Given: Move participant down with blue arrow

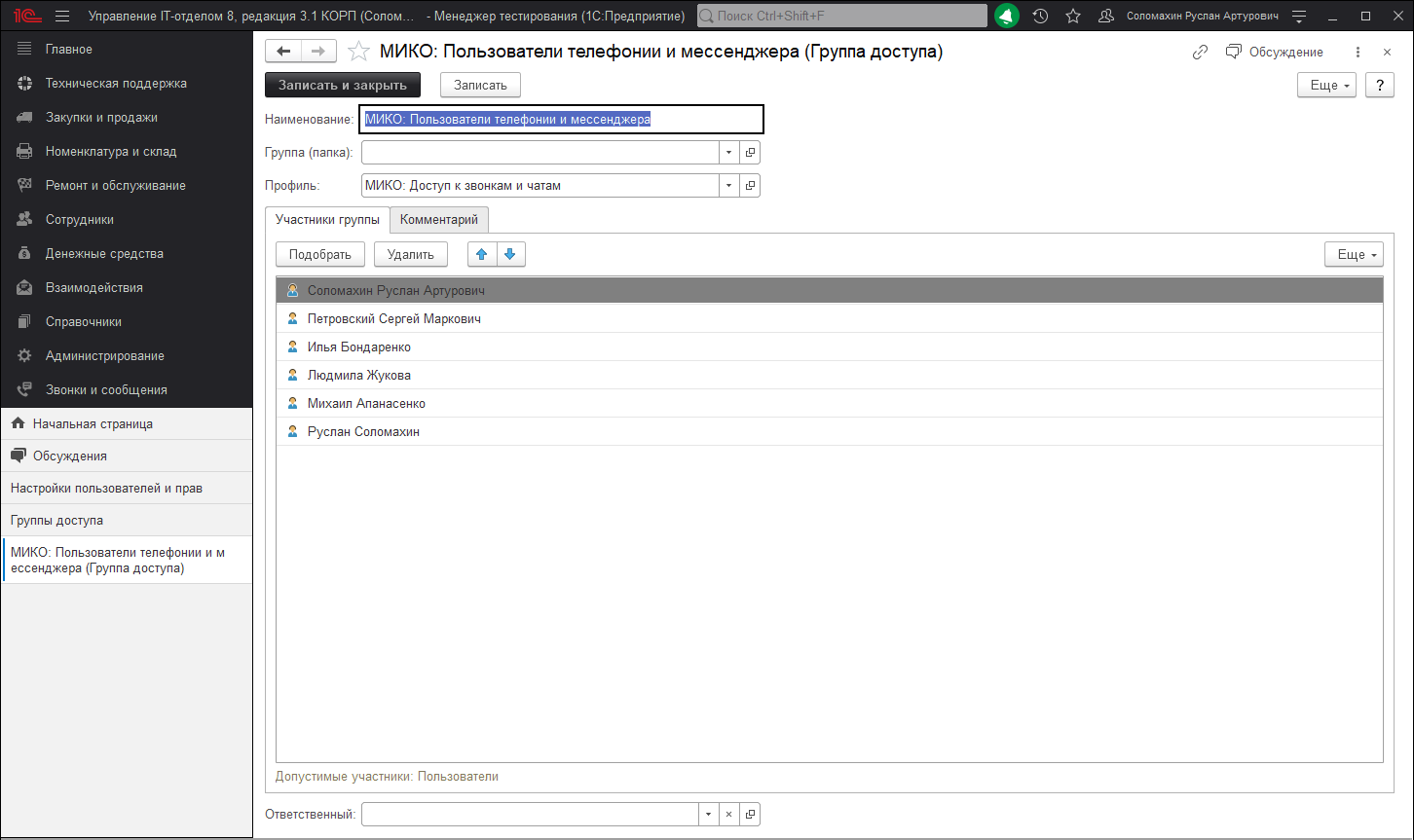Looking at the screenshot, I should pos(510,254).
